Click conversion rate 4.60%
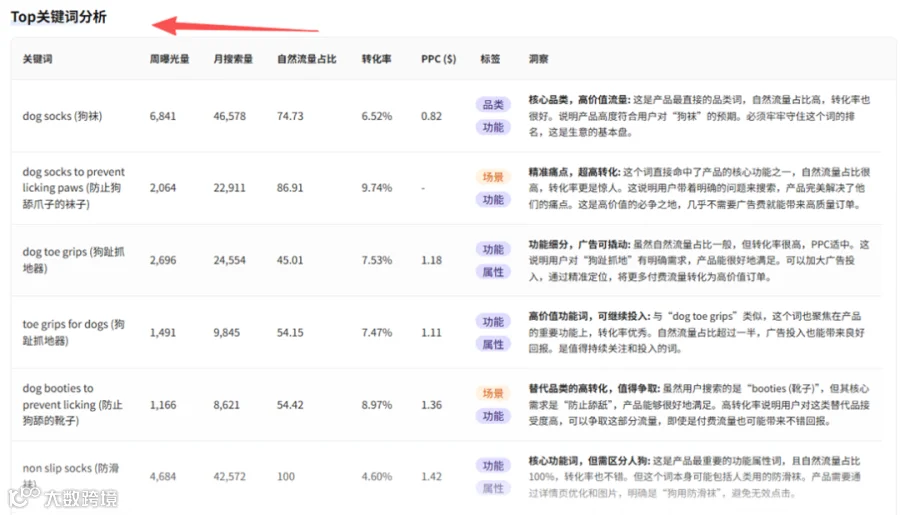Image resolution: width=900 pixels, height=515 pixels. point(377,477)
